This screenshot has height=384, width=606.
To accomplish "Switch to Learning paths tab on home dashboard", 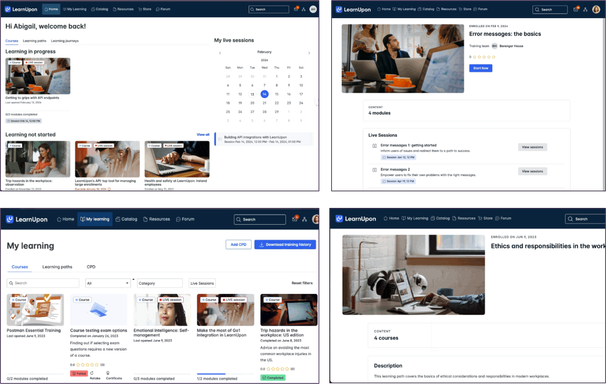I will (34, 41).
